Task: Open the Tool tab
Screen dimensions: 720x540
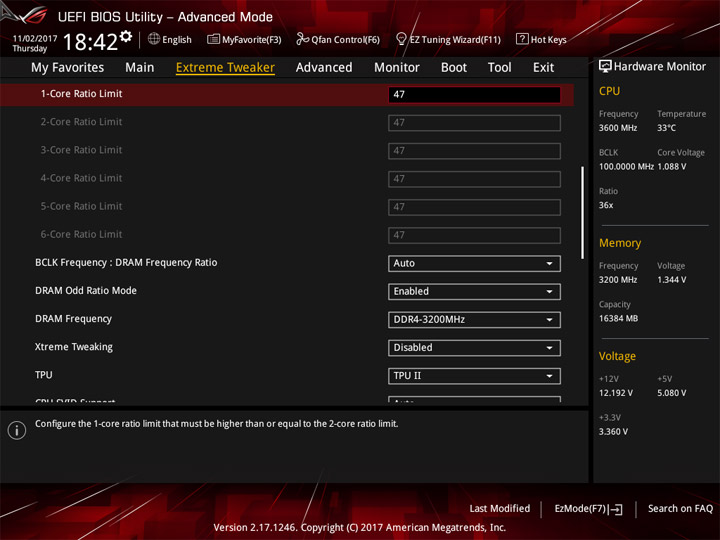Action: click(500, 68)
